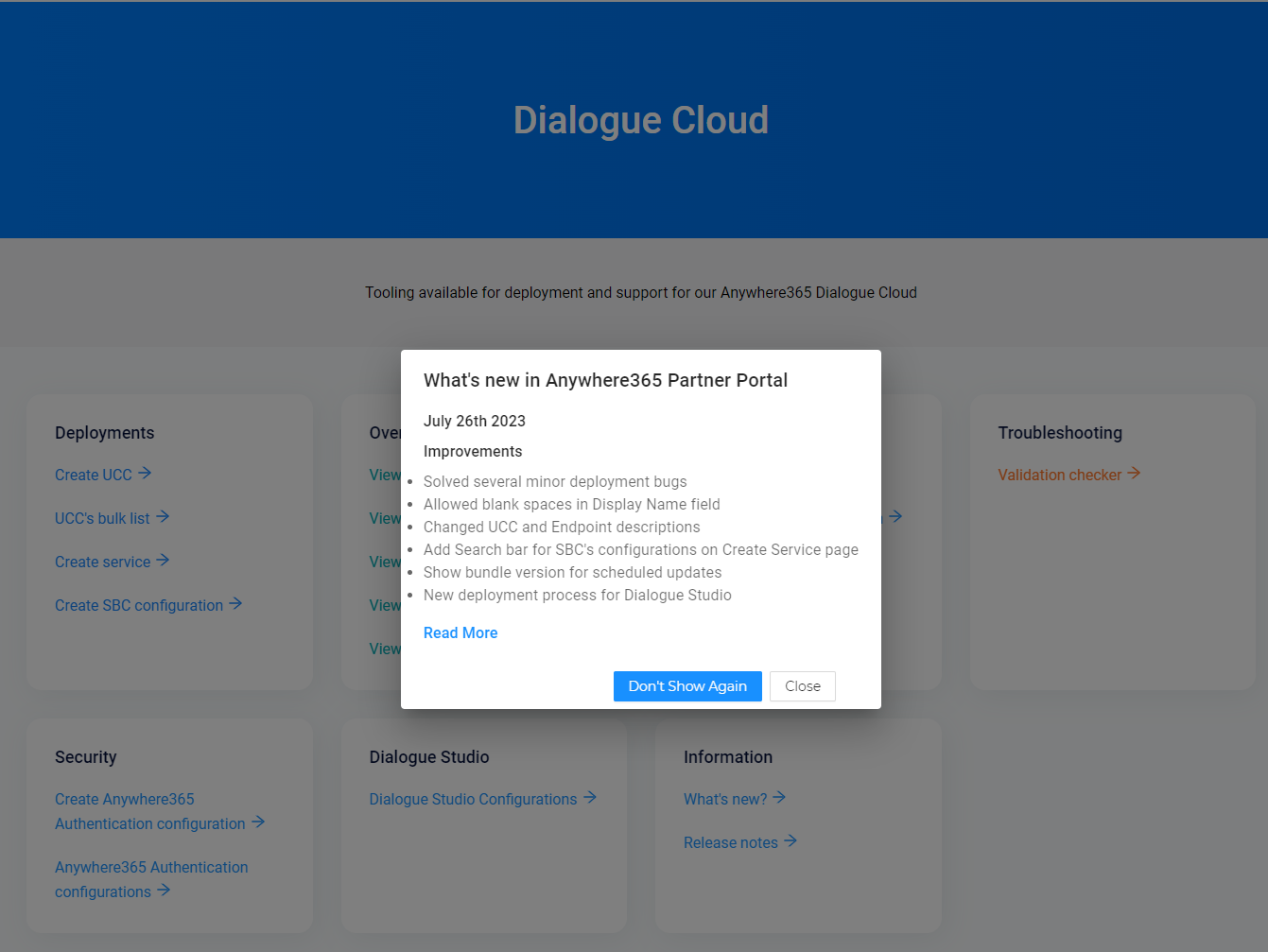Open Create Anywhere365 Authentication configuration link
Screen dimensions: 1268x952
[150, 811]
